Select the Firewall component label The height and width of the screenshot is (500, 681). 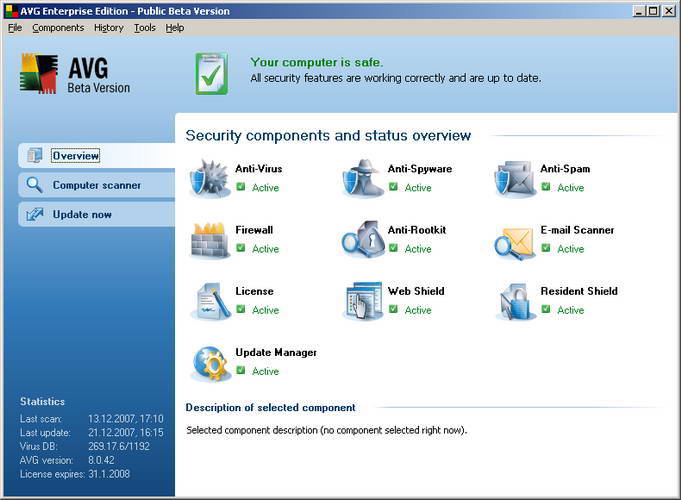254,230
